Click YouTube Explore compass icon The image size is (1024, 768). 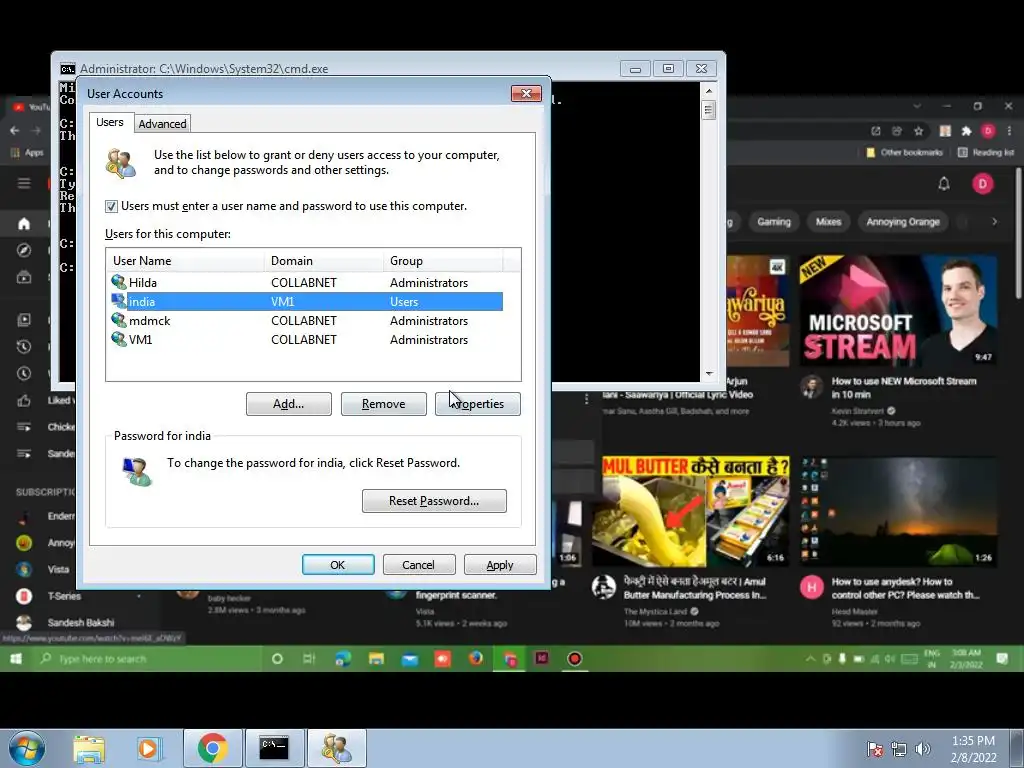(24, 251)
